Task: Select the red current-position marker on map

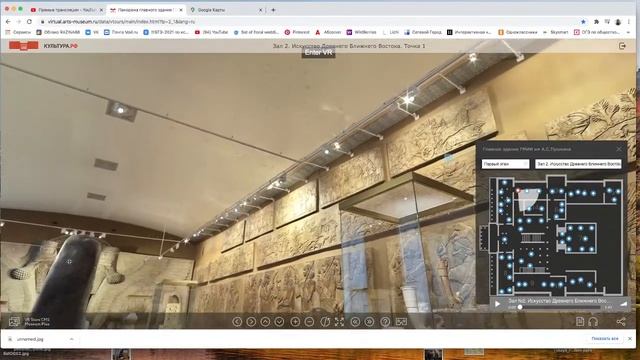Action: point(518,190)
